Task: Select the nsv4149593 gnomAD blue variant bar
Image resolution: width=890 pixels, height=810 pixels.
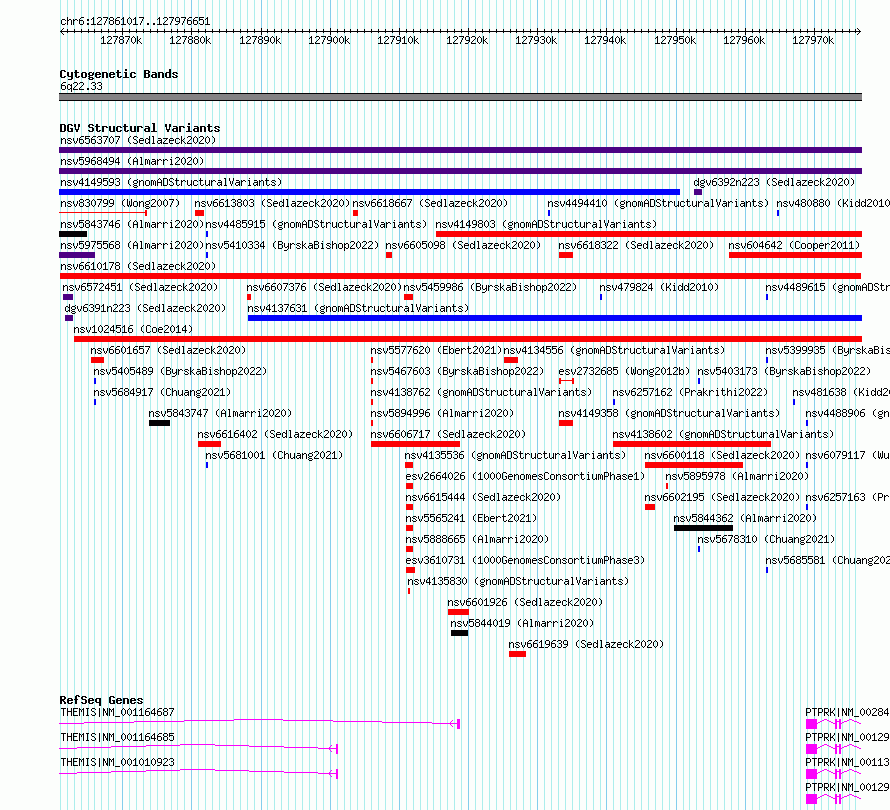Action: tap(370, 192)
